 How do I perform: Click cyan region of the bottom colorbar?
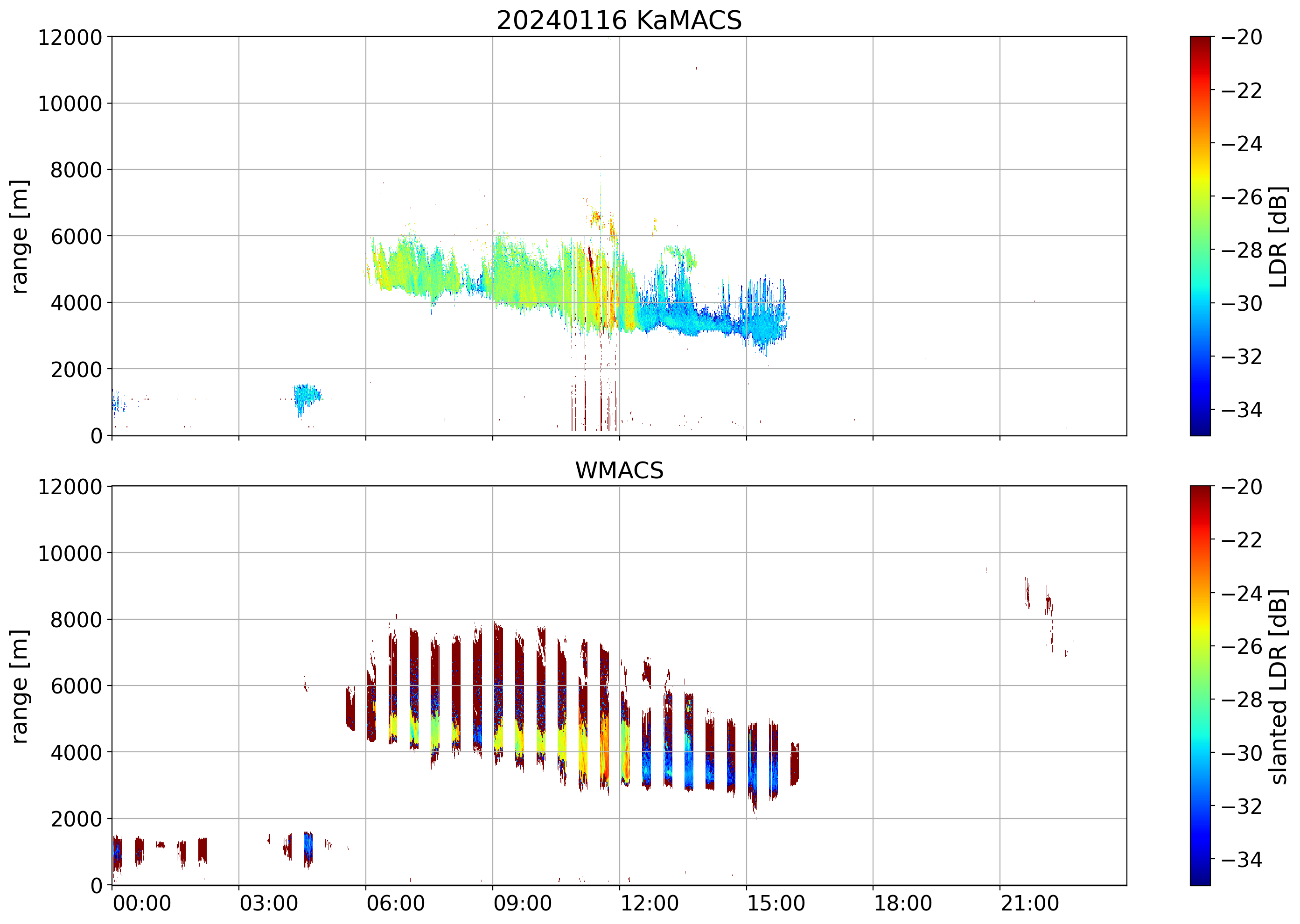click(1200, 740)
